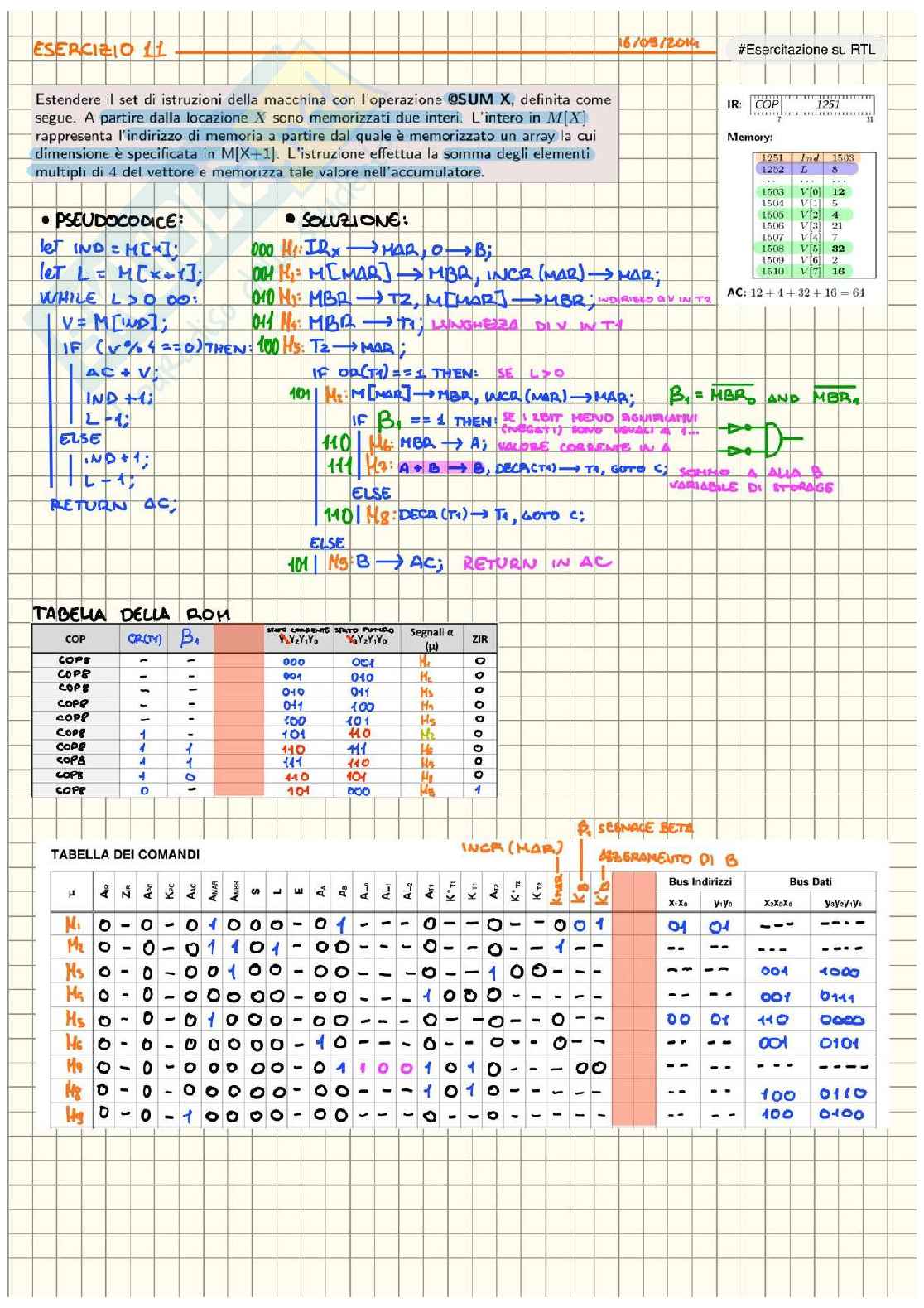Click the SOLUZIONE heading
This screenshot has width=924, height=1308.
click(x=348, y=220)
